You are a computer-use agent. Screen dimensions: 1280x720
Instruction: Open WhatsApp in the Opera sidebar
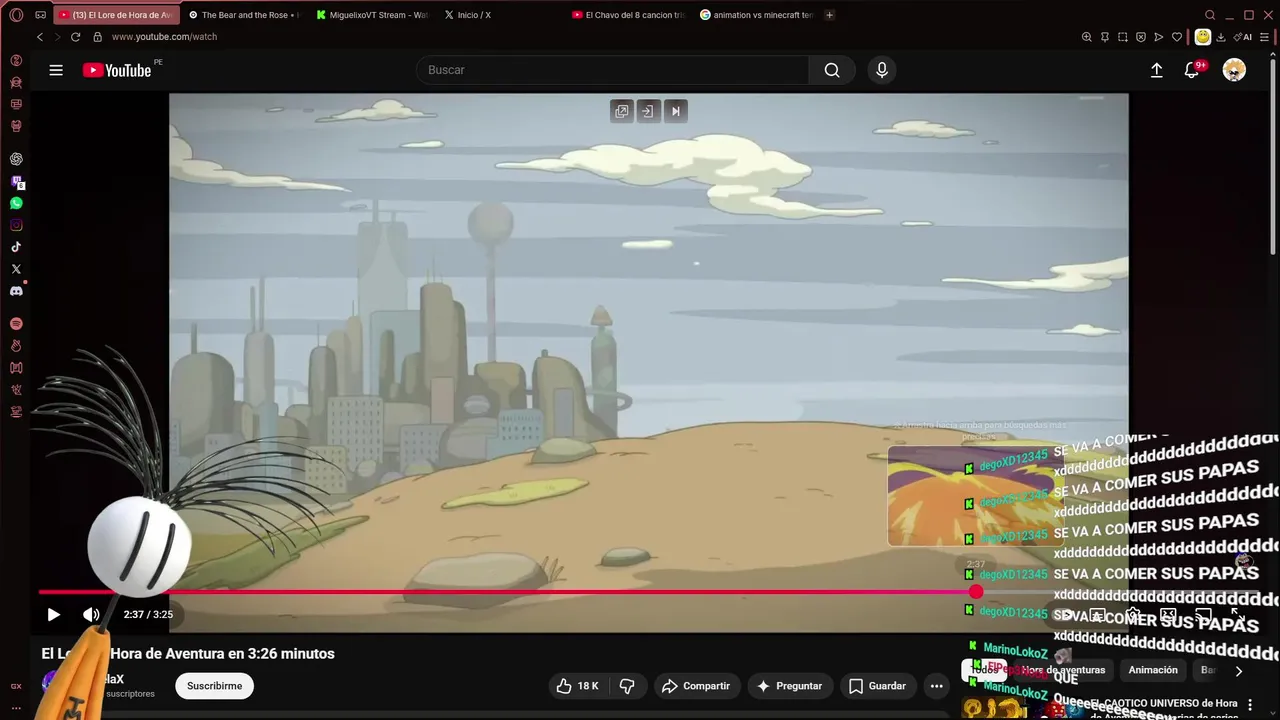tap(16, 203)
